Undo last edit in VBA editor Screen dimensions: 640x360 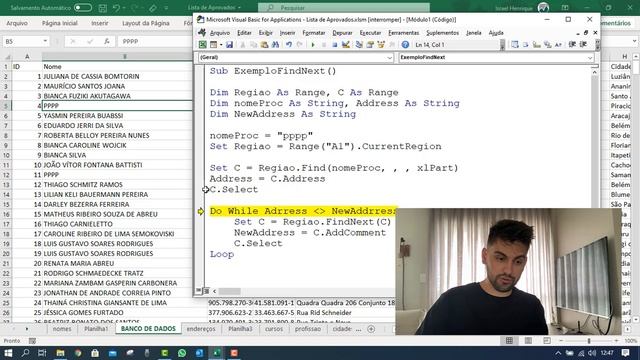[289, 45]
